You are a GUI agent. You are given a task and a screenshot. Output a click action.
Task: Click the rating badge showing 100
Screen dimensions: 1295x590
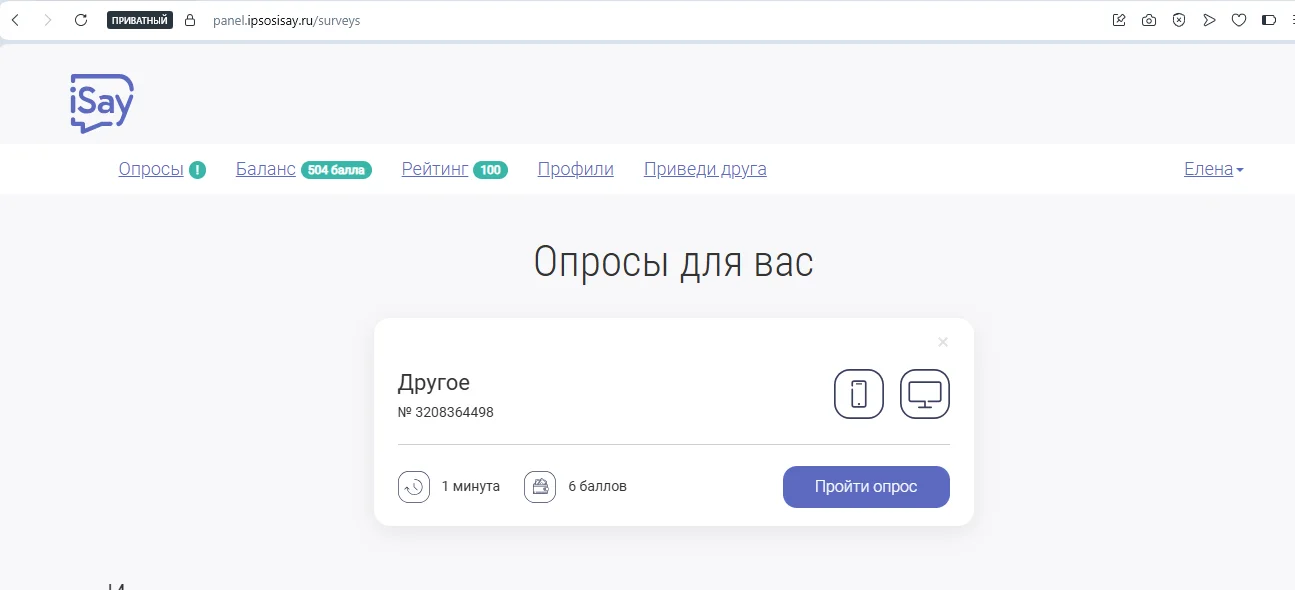point(490,170)
